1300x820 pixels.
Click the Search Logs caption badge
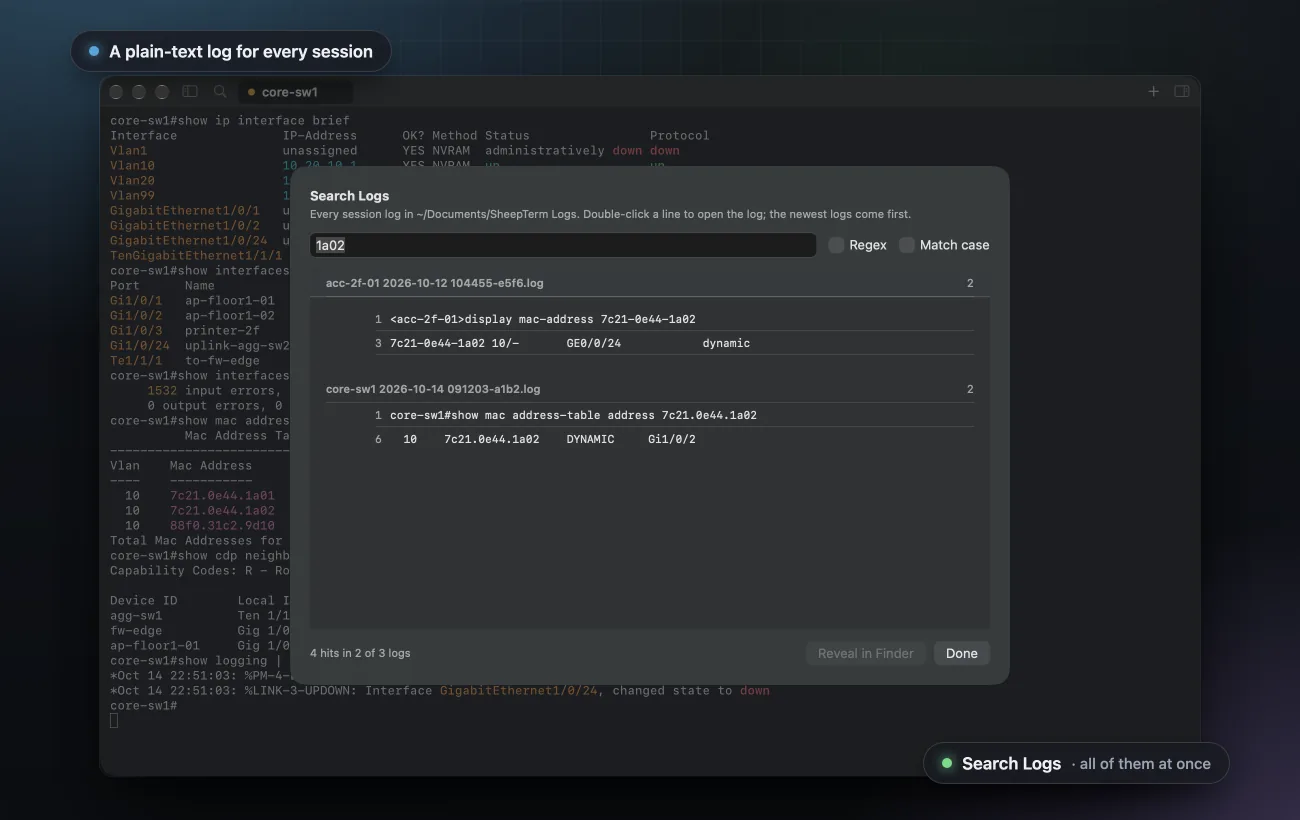(x=1076, y=763)
